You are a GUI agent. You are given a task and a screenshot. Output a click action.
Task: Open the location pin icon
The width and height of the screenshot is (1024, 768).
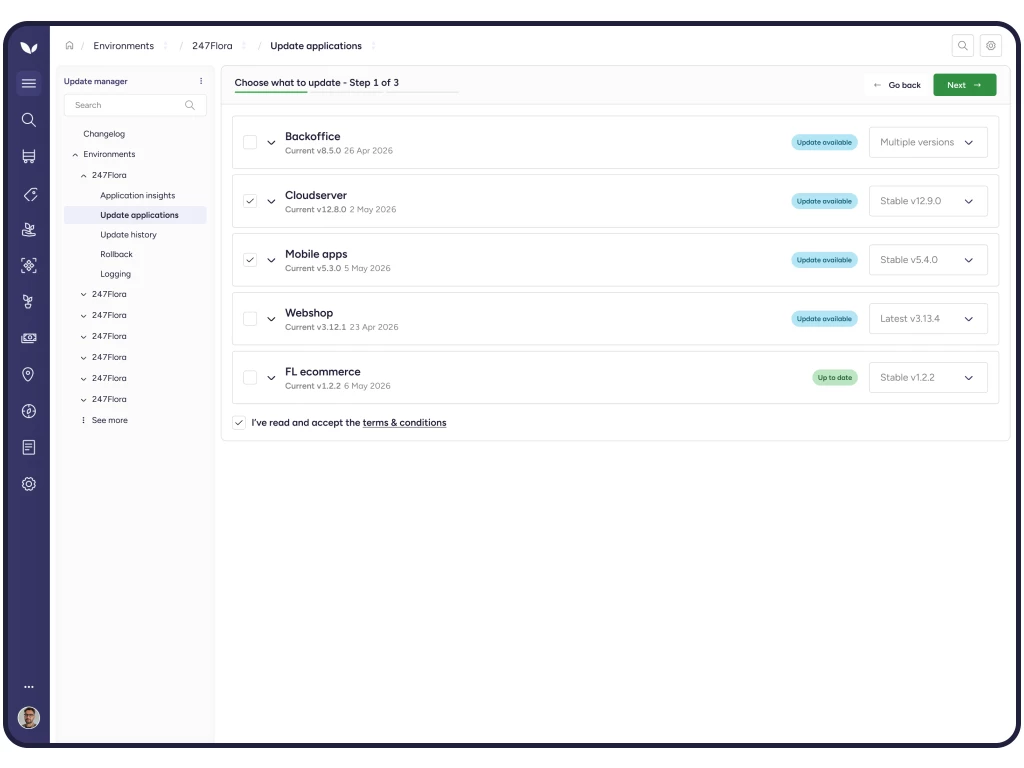(28, 374)
